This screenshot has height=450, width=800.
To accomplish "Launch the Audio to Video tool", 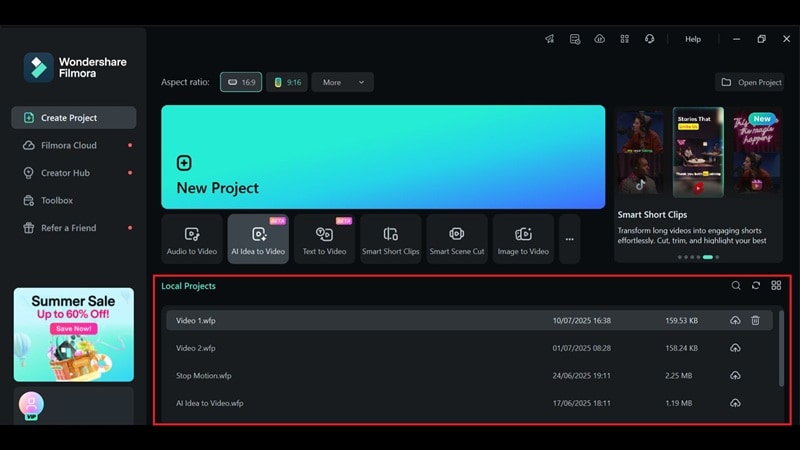I will (x=192, y=239).
